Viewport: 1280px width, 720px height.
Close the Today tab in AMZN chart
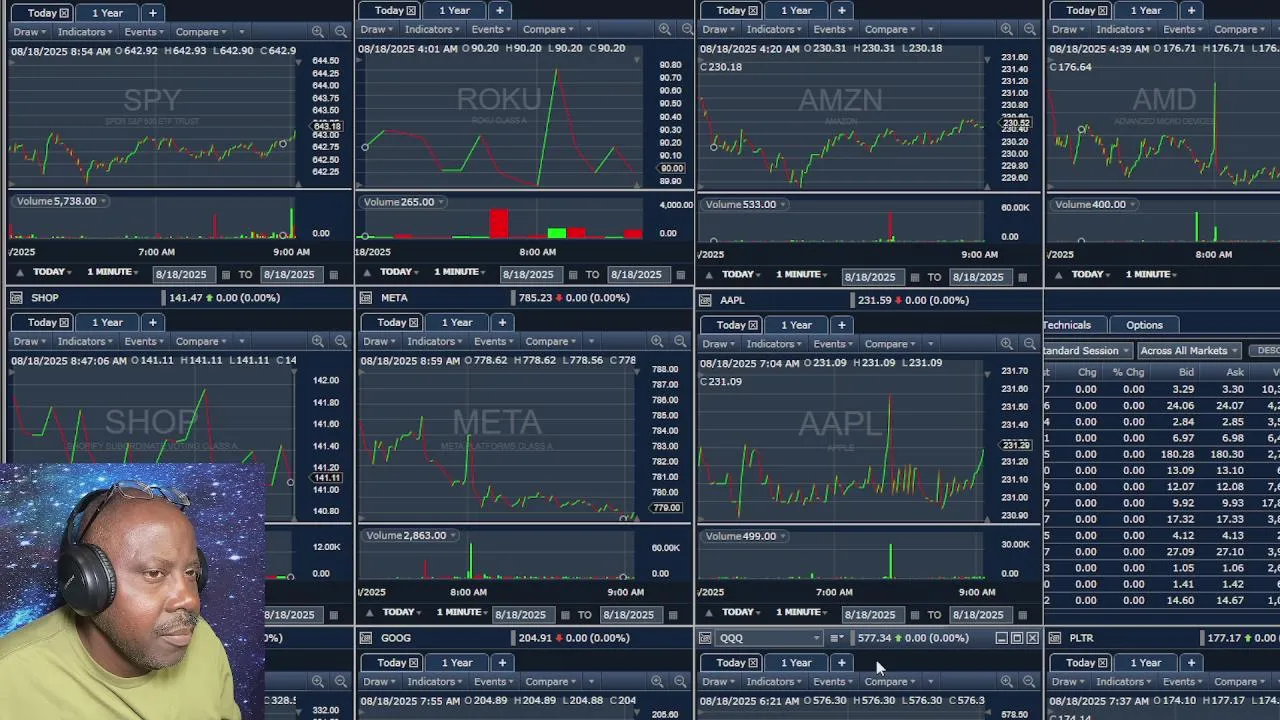coord(753,10)
